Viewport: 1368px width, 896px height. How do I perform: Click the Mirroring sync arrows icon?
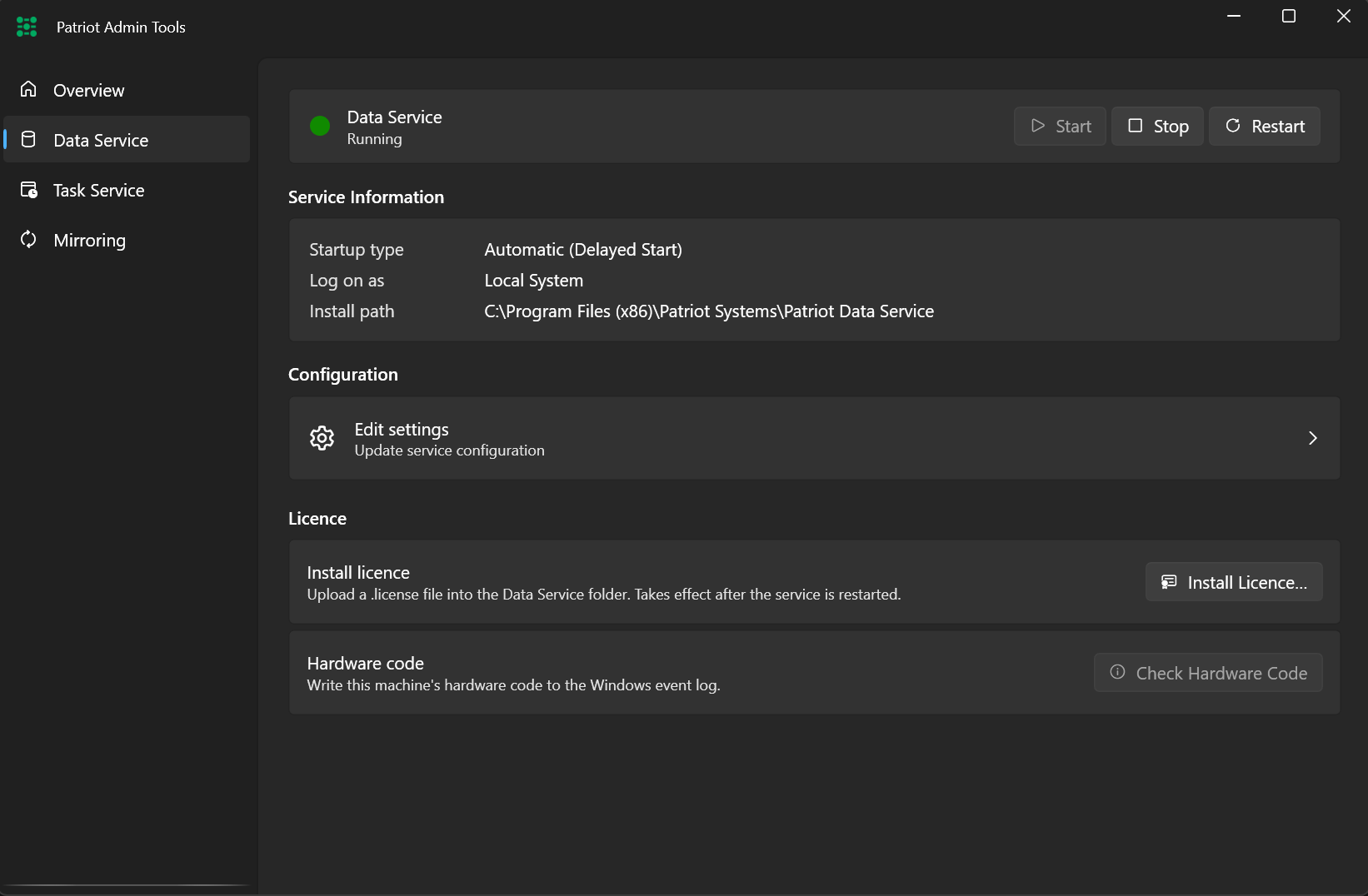coord(28,240)
